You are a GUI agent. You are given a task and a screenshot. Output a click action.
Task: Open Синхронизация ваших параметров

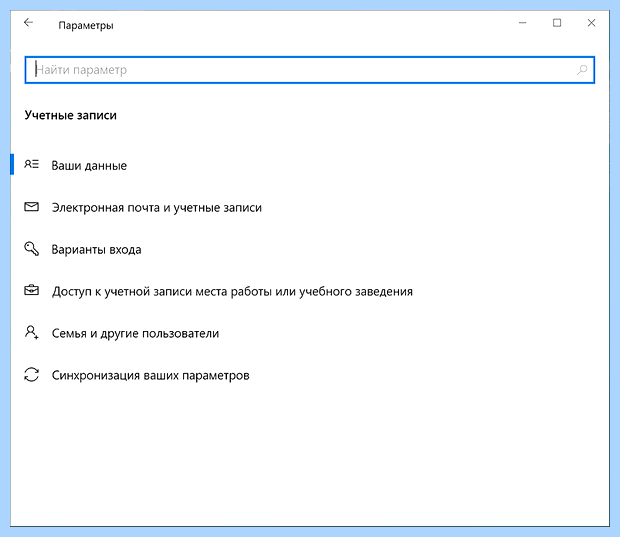(150, 375)
